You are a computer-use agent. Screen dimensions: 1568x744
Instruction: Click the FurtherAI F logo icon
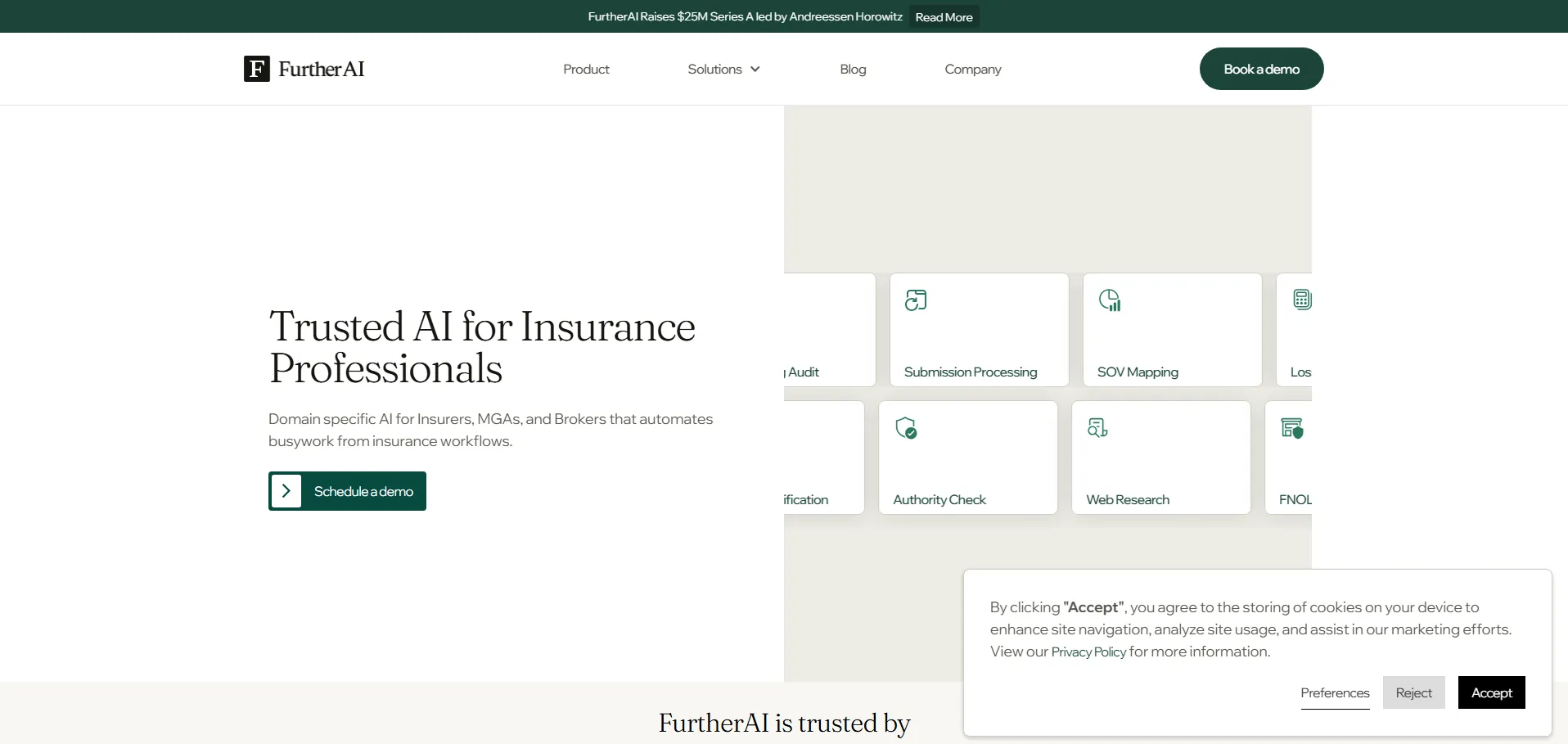256,69
